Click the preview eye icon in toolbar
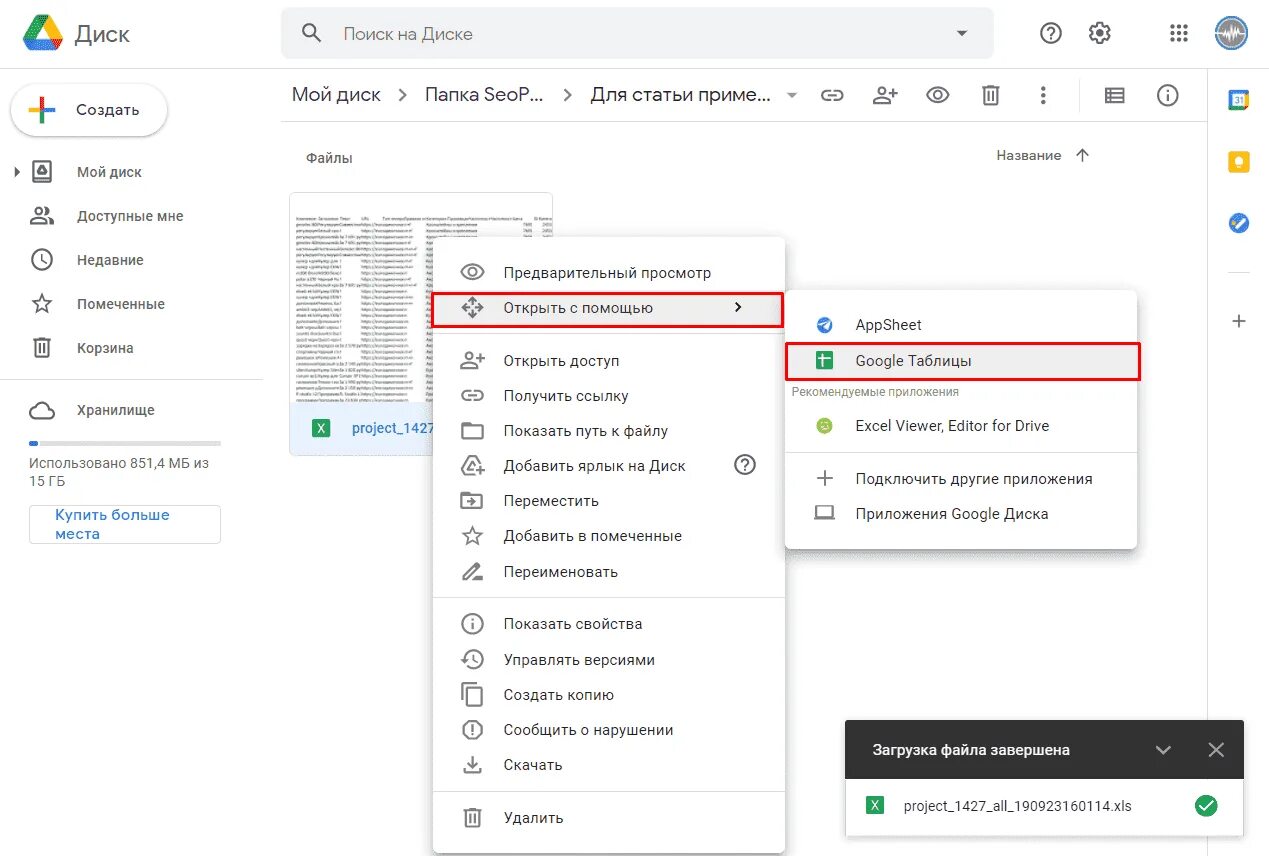 [937, 95]
